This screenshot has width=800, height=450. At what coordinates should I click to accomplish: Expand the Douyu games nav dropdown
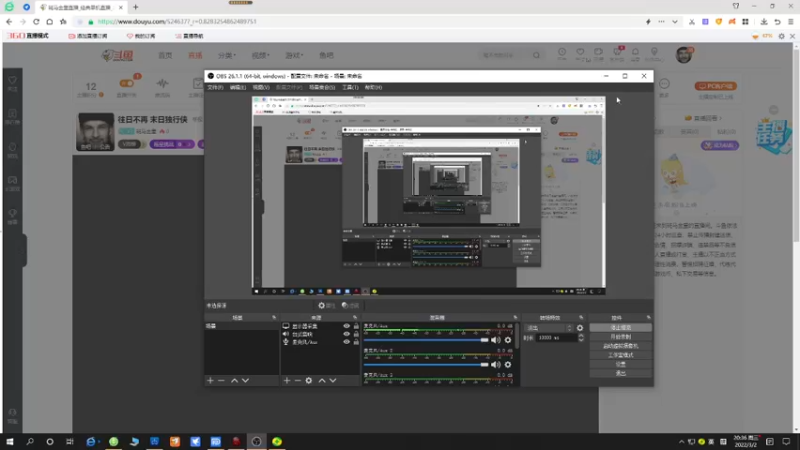pyautogui.click(x=294, y=55)
